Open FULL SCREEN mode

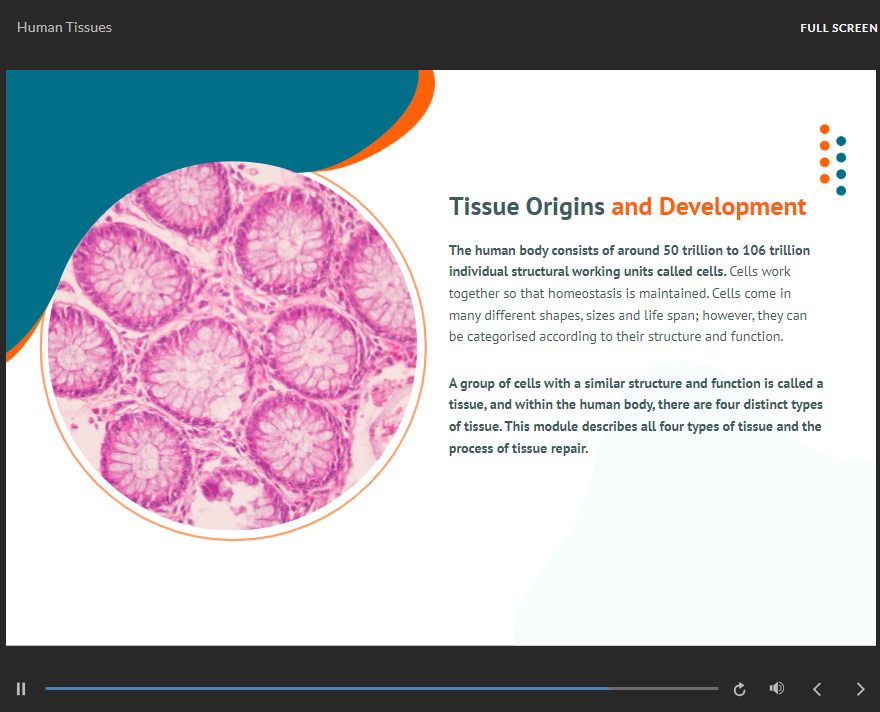(x=838, y=28)
